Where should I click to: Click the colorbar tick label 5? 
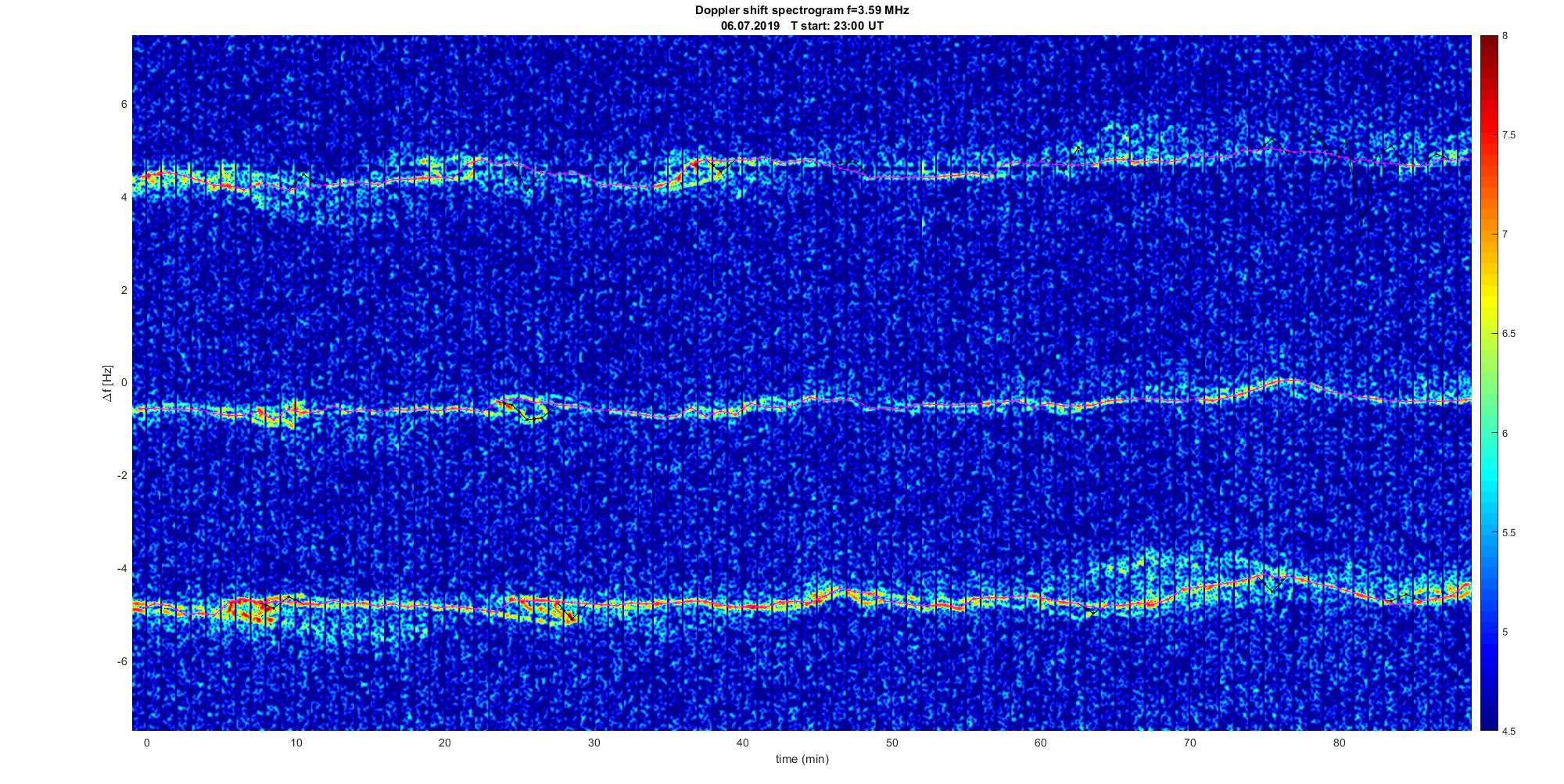[x=1505, y=632]
